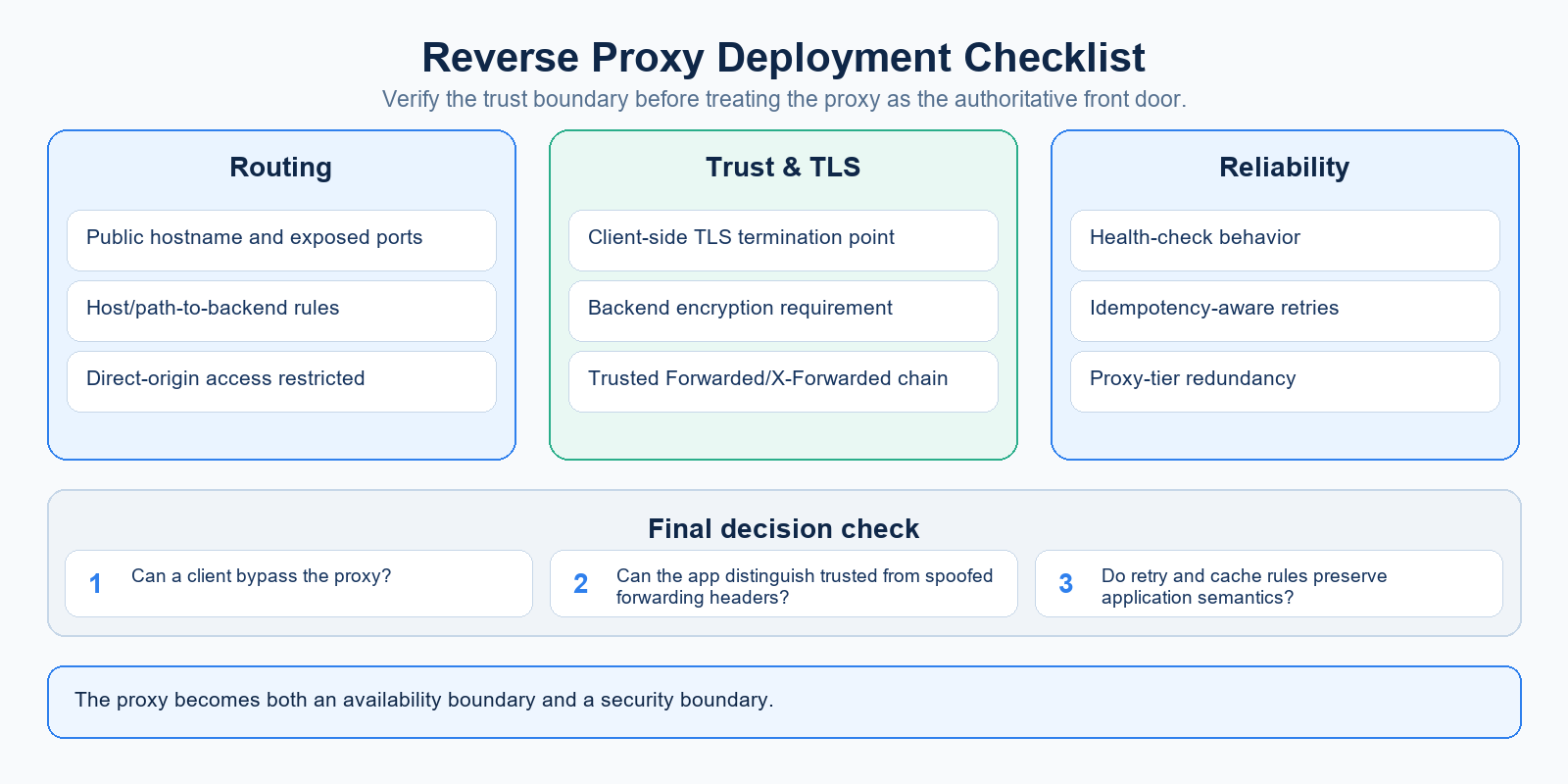The width and height of the screenshot is (1568, 784).
Task: Click "Backend encryption requirement" item
Action: [783, 311]
